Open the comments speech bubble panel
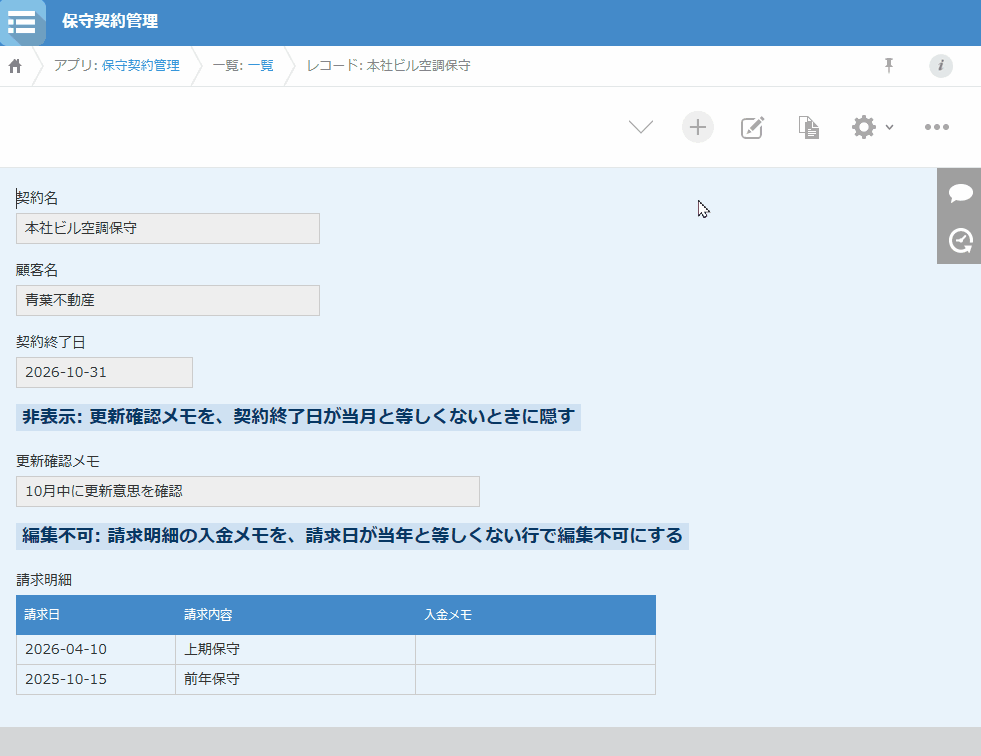 (960, 192)
